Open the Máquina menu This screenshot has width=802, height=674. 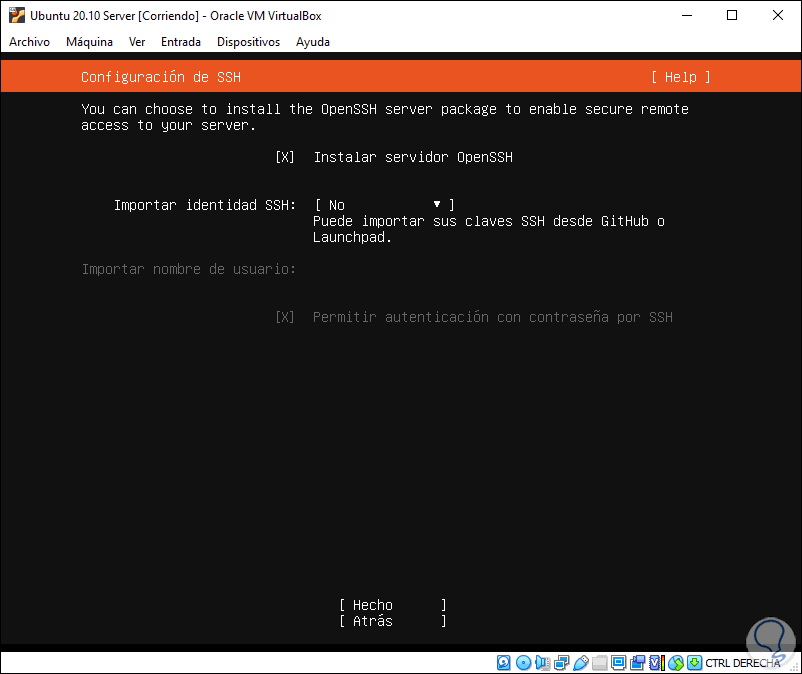pos(90,42)
